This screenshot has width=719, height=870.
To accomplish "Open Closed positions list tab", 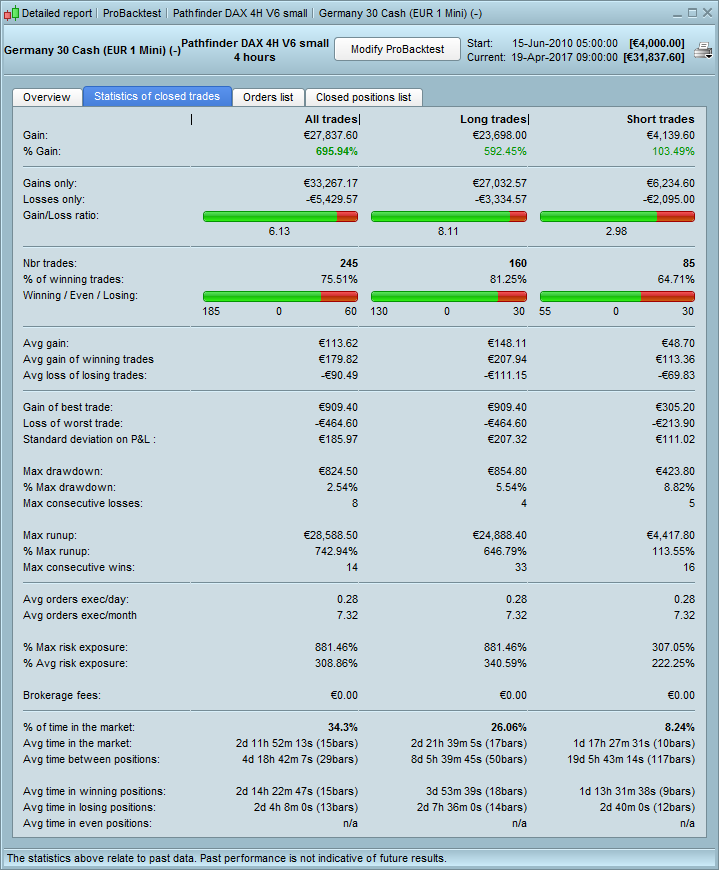I will point(363,97).
